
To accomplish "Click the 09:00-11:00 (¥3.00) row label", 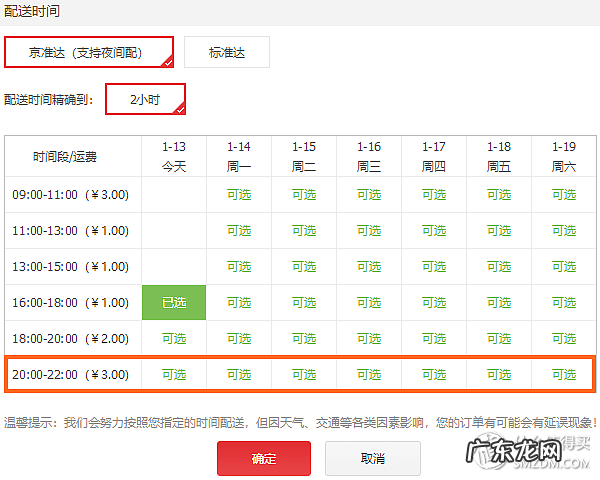I will pos(70,194).
